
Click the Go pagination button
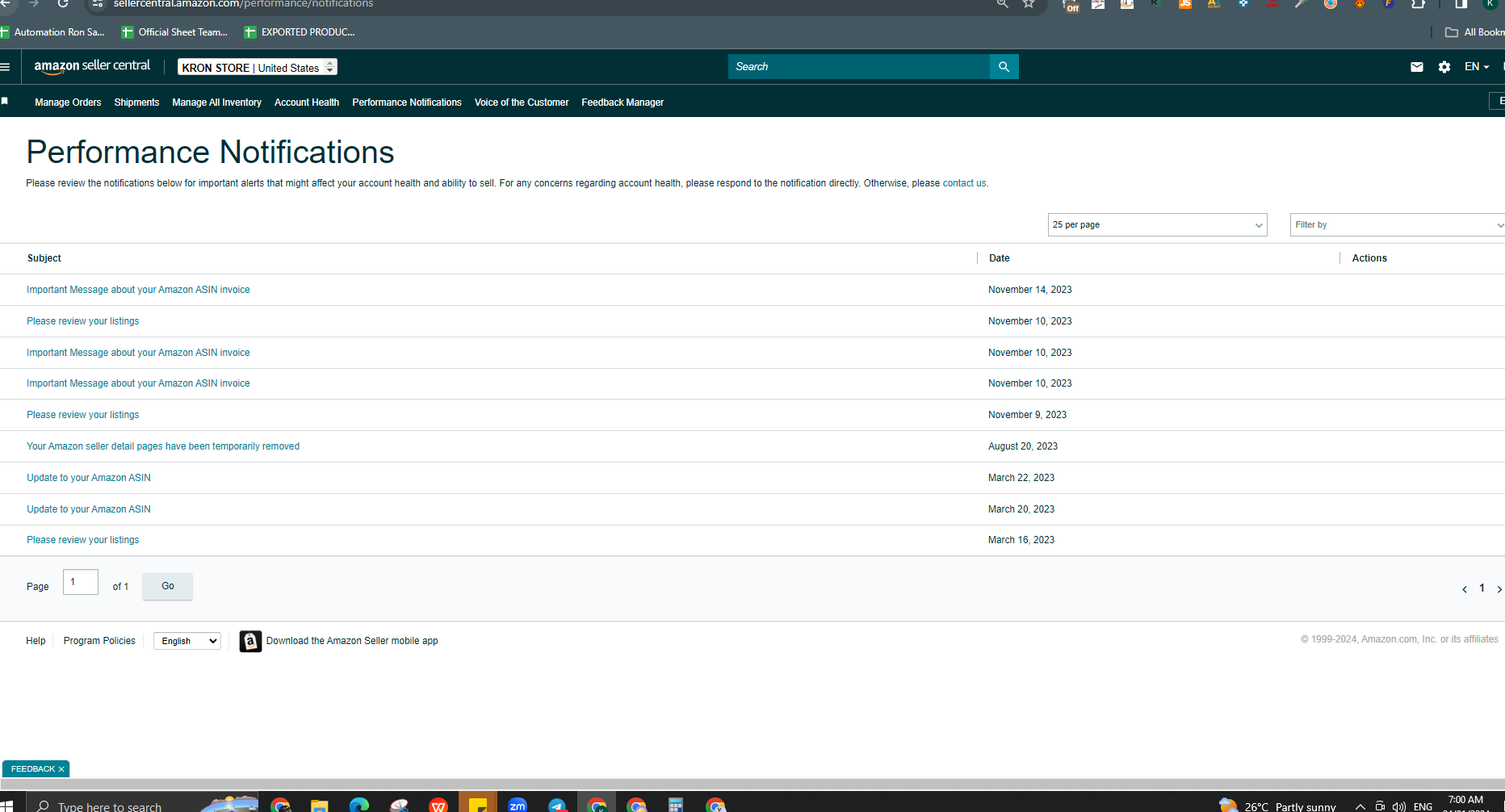[167, 586]
